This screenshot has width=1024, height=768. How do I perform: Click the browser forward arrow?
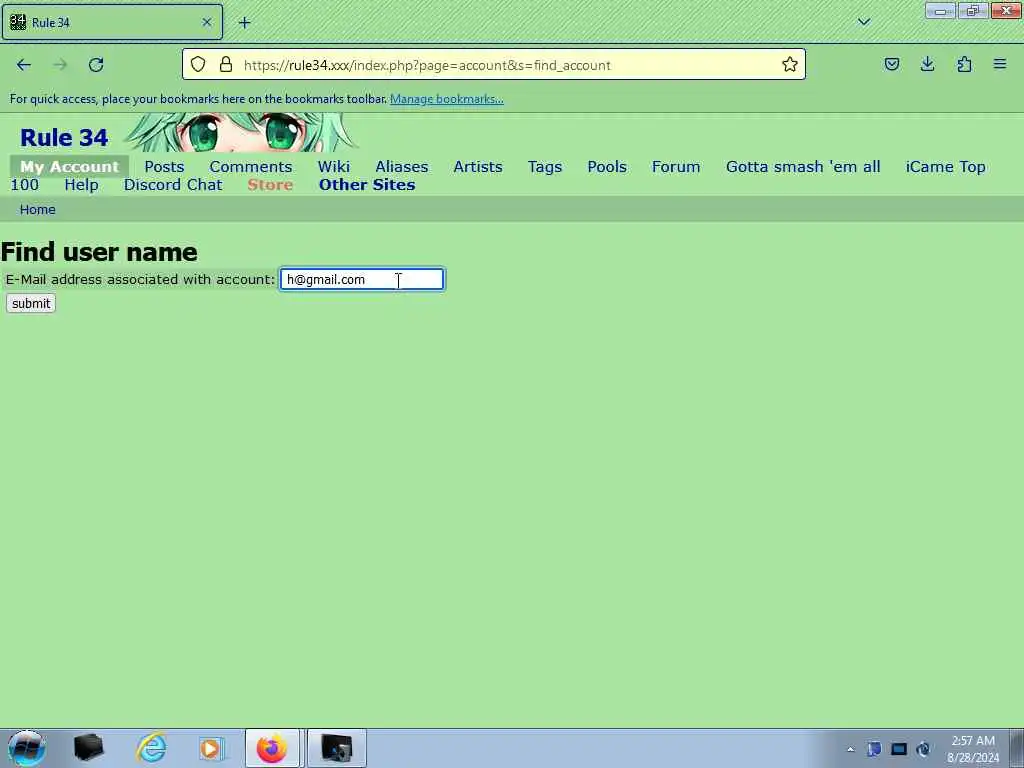click(x=60, y=65)
